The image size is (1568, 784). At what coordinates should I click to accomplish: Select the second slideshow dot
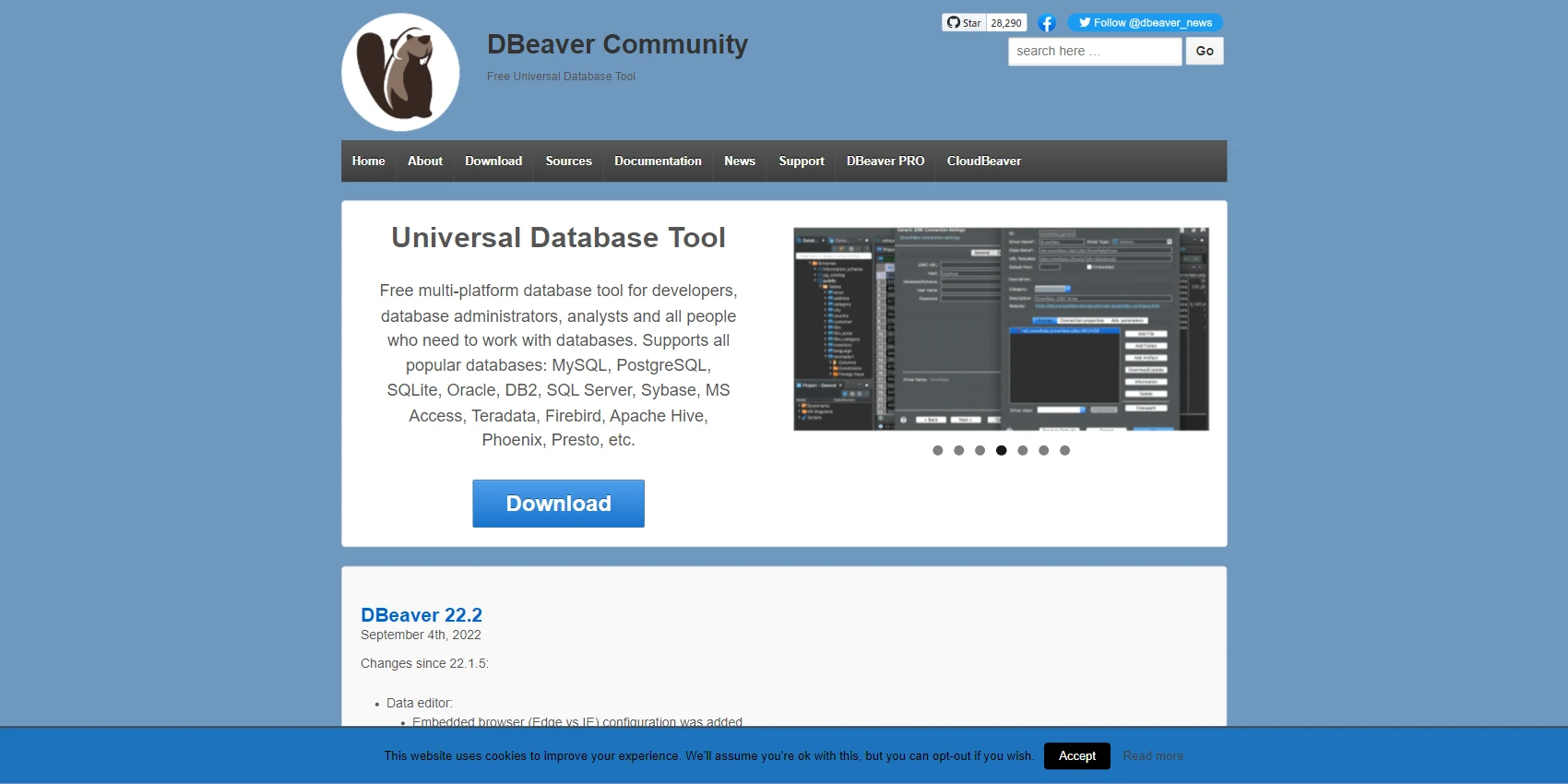pos(959,450)
